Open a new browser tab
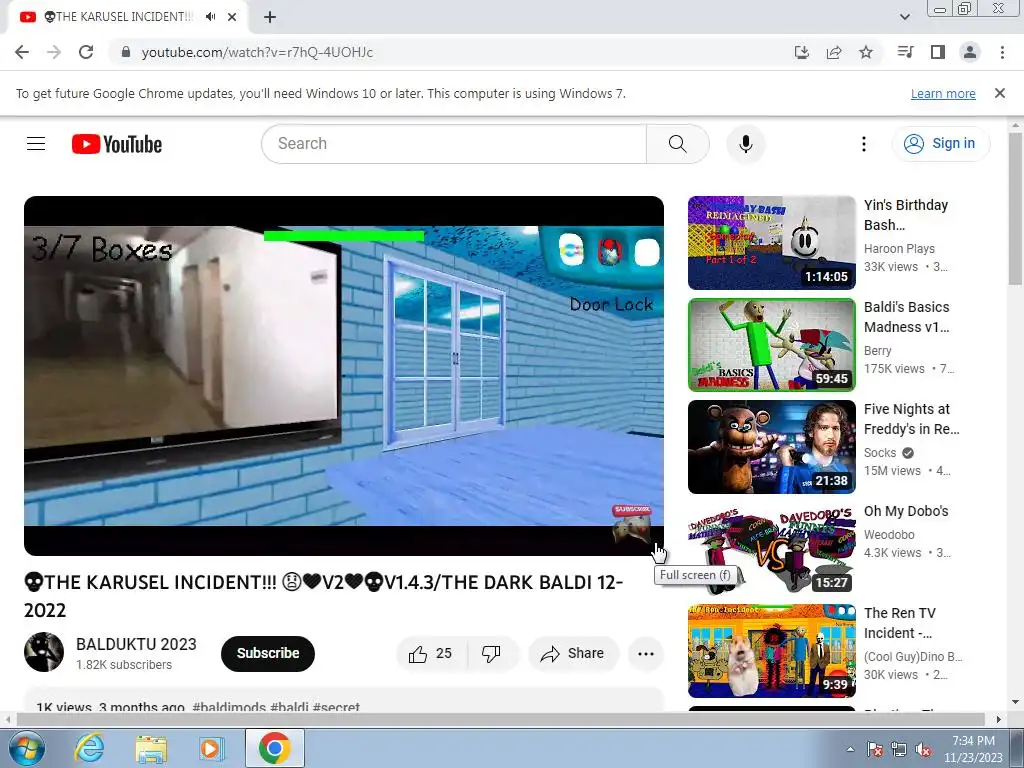 point(270,17)
